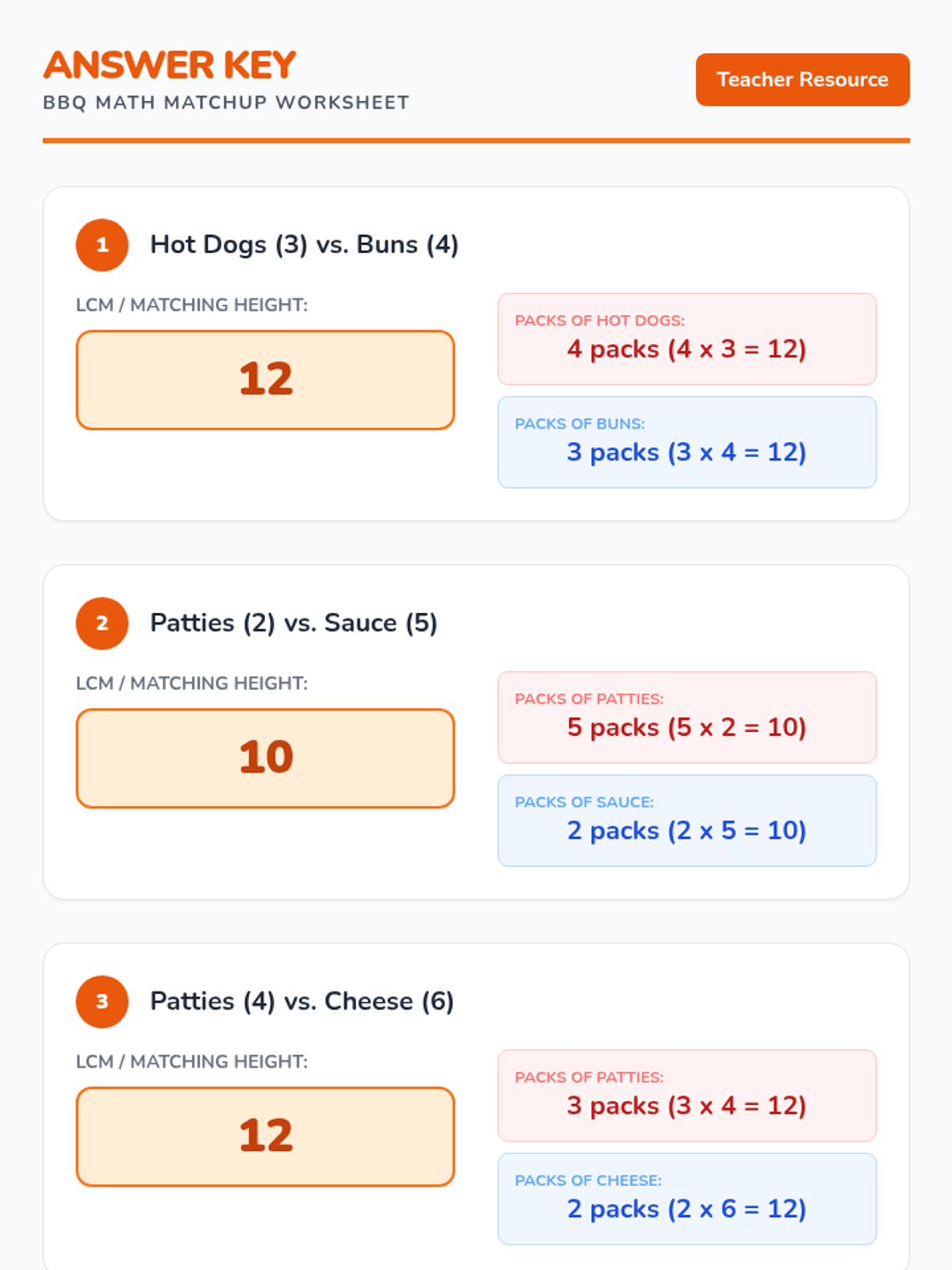Viewport: 952px width, 1270px height.
Task: Select the Packs of Hot Dogs answer box
Action: [x=687, y=339]
